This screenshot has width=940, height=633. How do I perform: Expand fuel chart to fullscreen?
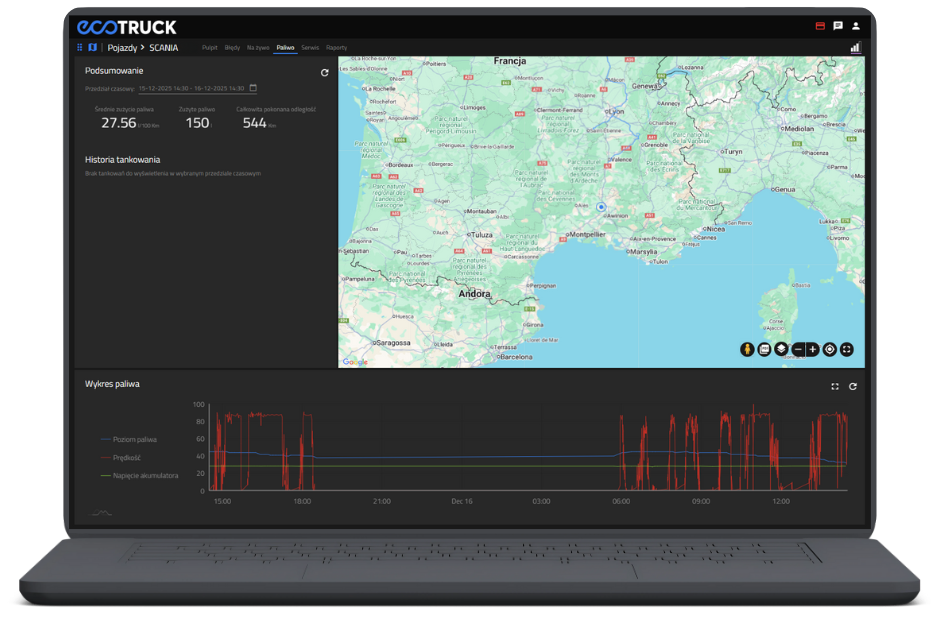pyautogui.click(x=835, y=386)
